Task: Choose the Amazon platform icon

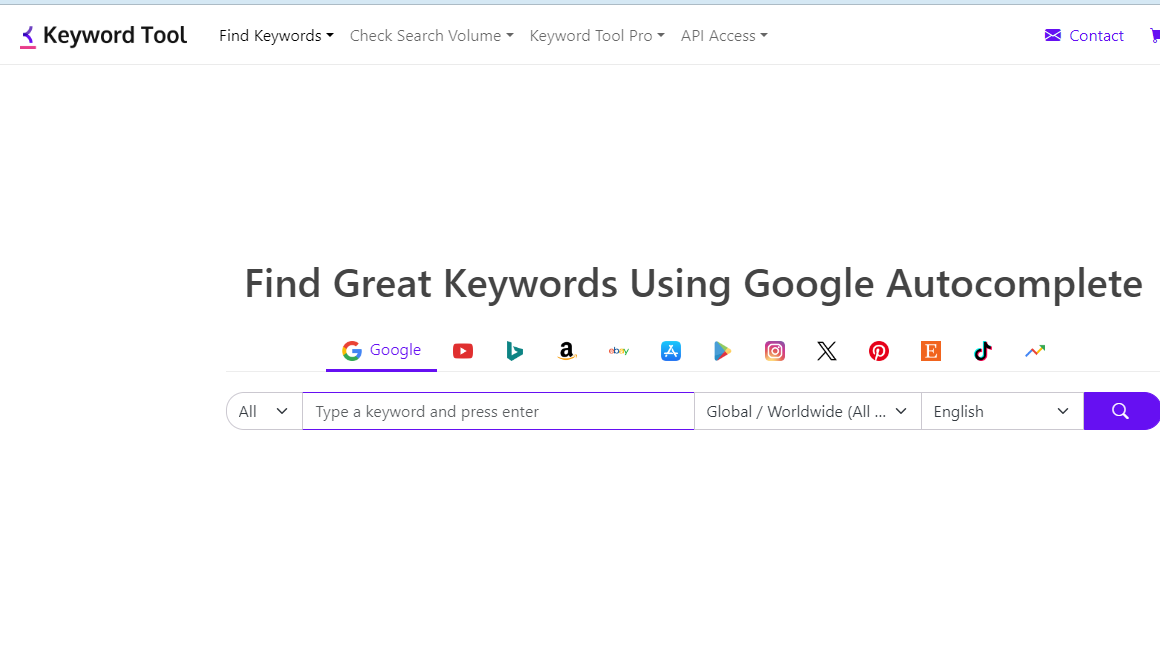Action: pyautogui.click(x=567, y=351)
